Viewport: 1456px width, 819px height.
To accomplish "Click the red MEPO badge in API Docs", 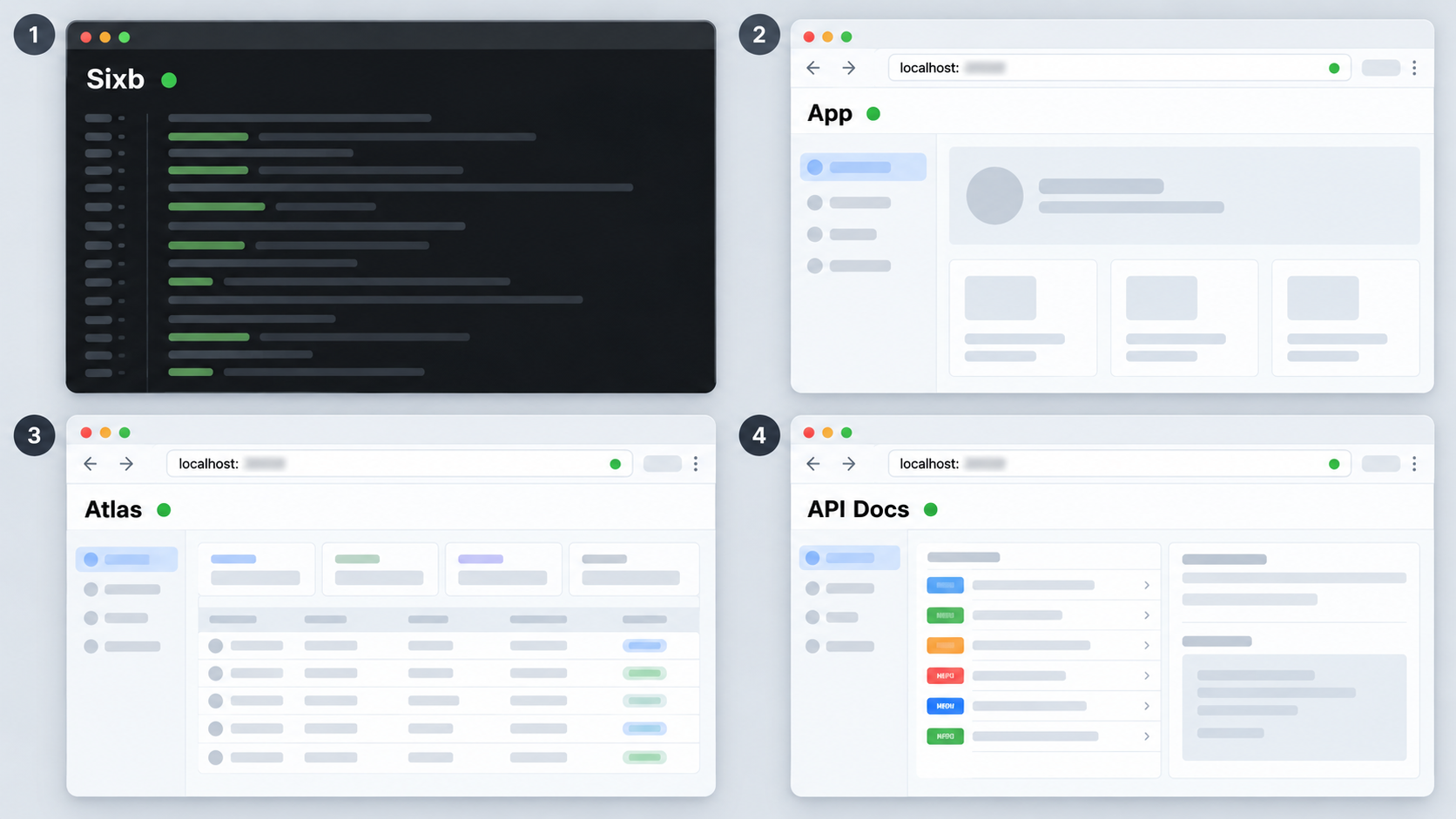I will pos(945,675).
